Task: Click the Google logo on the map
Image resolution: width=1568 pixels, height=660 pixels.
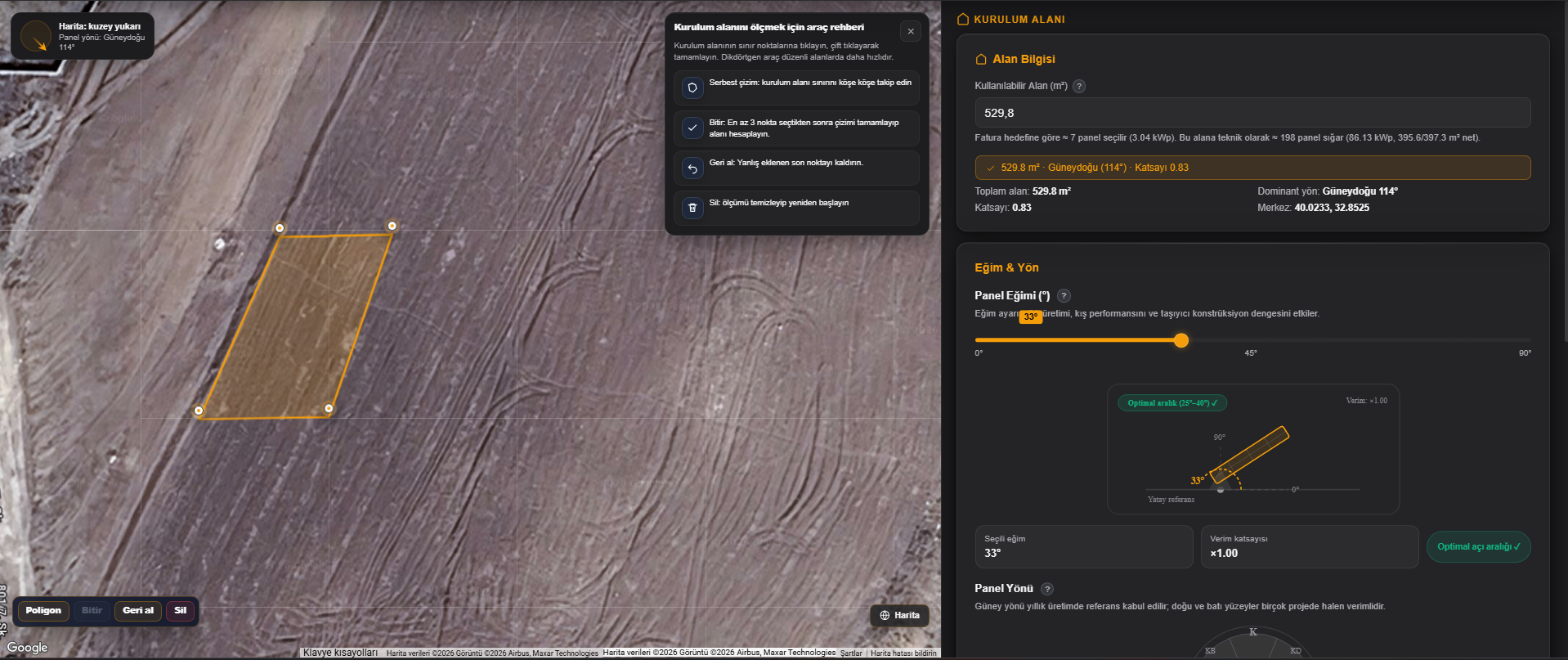Action: pos(28,648)
